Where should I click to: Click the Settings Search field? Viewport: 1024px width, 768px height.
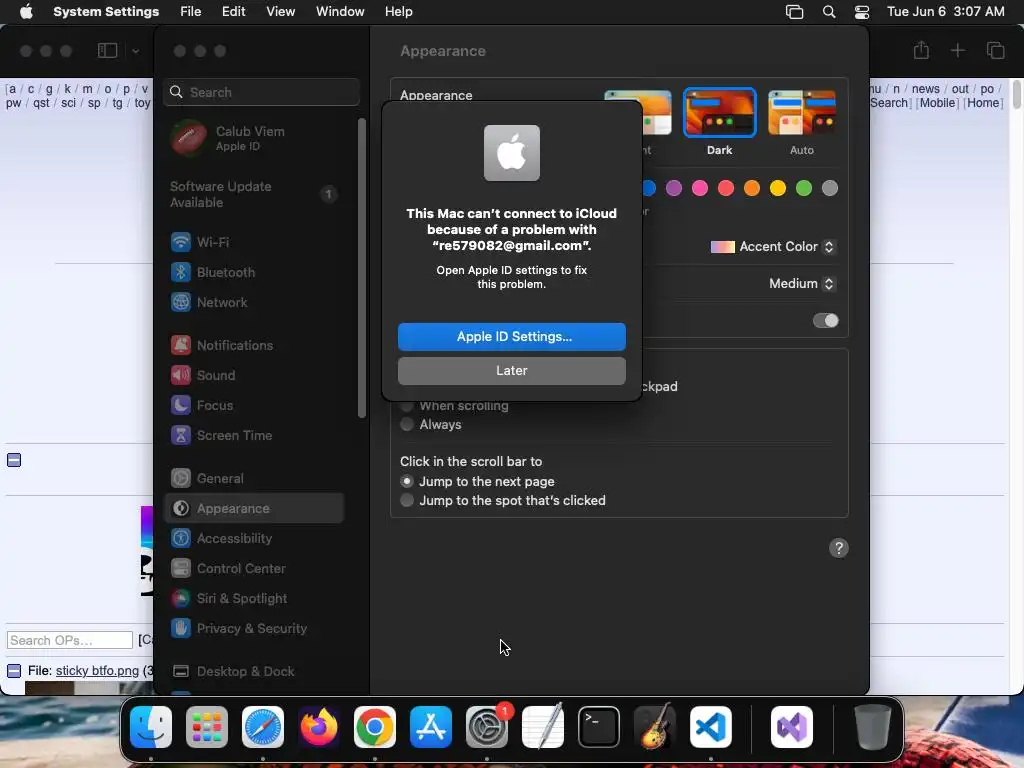click(x=261, y=92)
